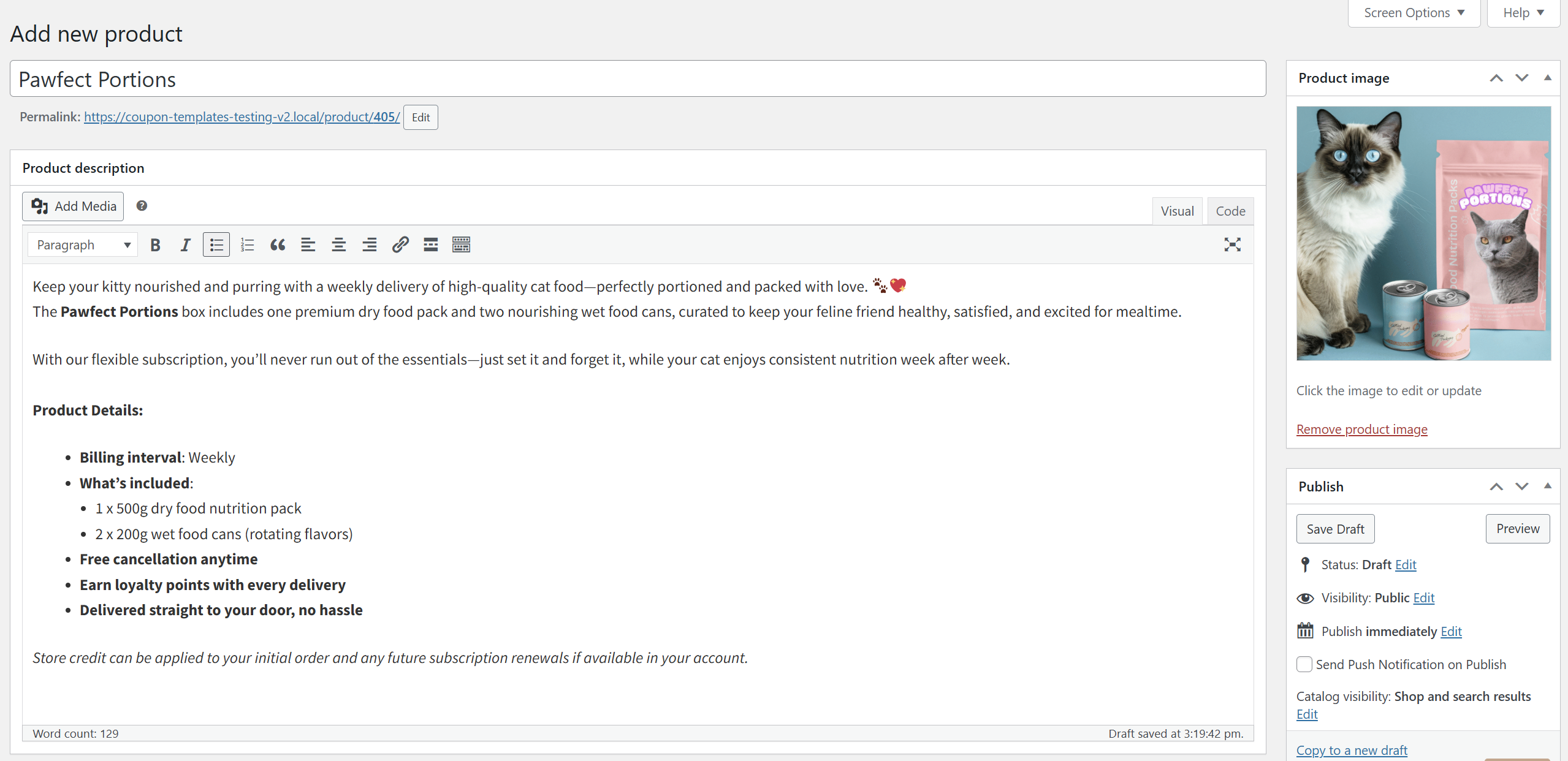Click the Product description panel heading
The height and width of the screenshot is (761, 1568).
(x=83, y=168)
